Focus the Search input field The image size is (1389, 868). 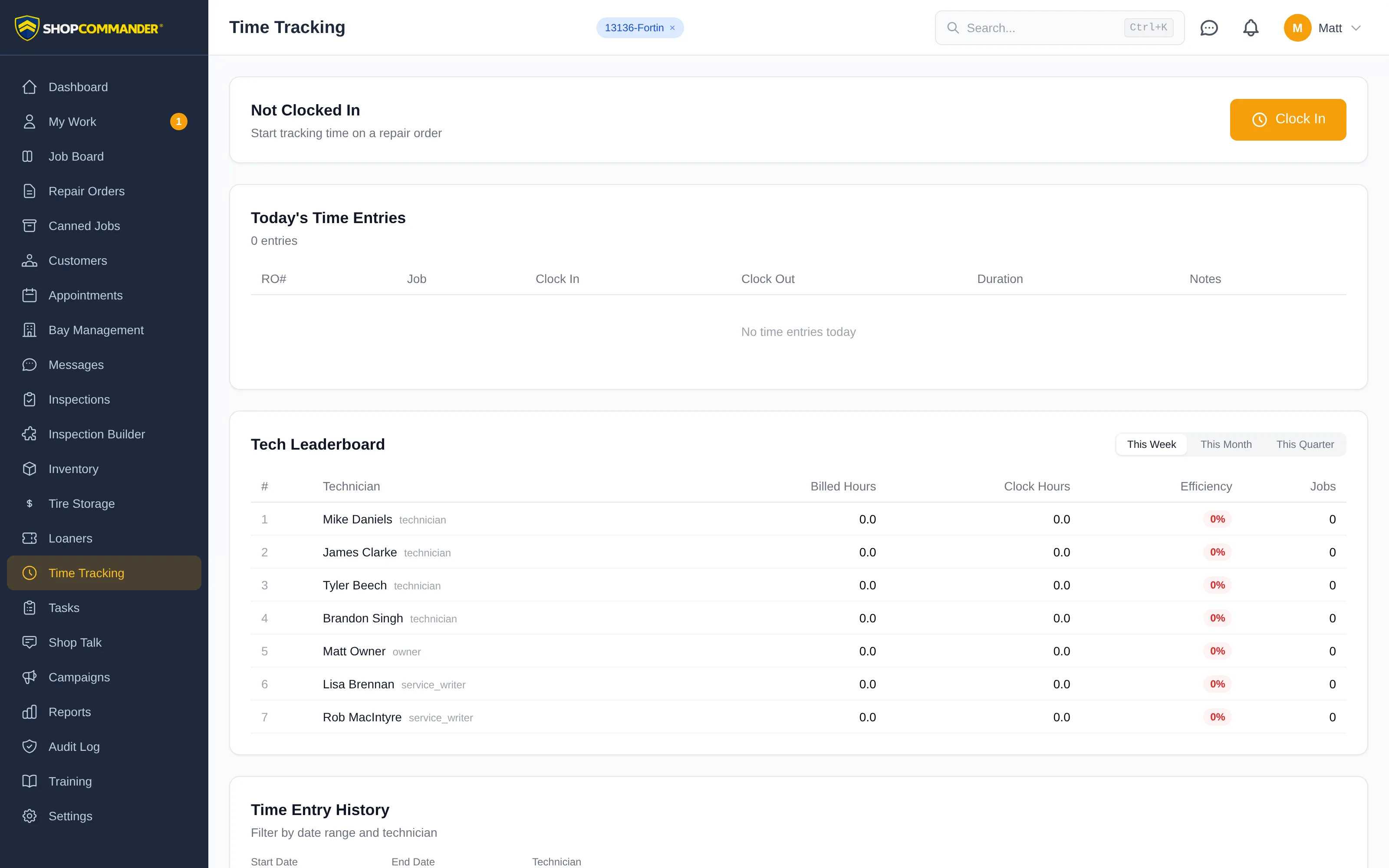point(1060,27)
